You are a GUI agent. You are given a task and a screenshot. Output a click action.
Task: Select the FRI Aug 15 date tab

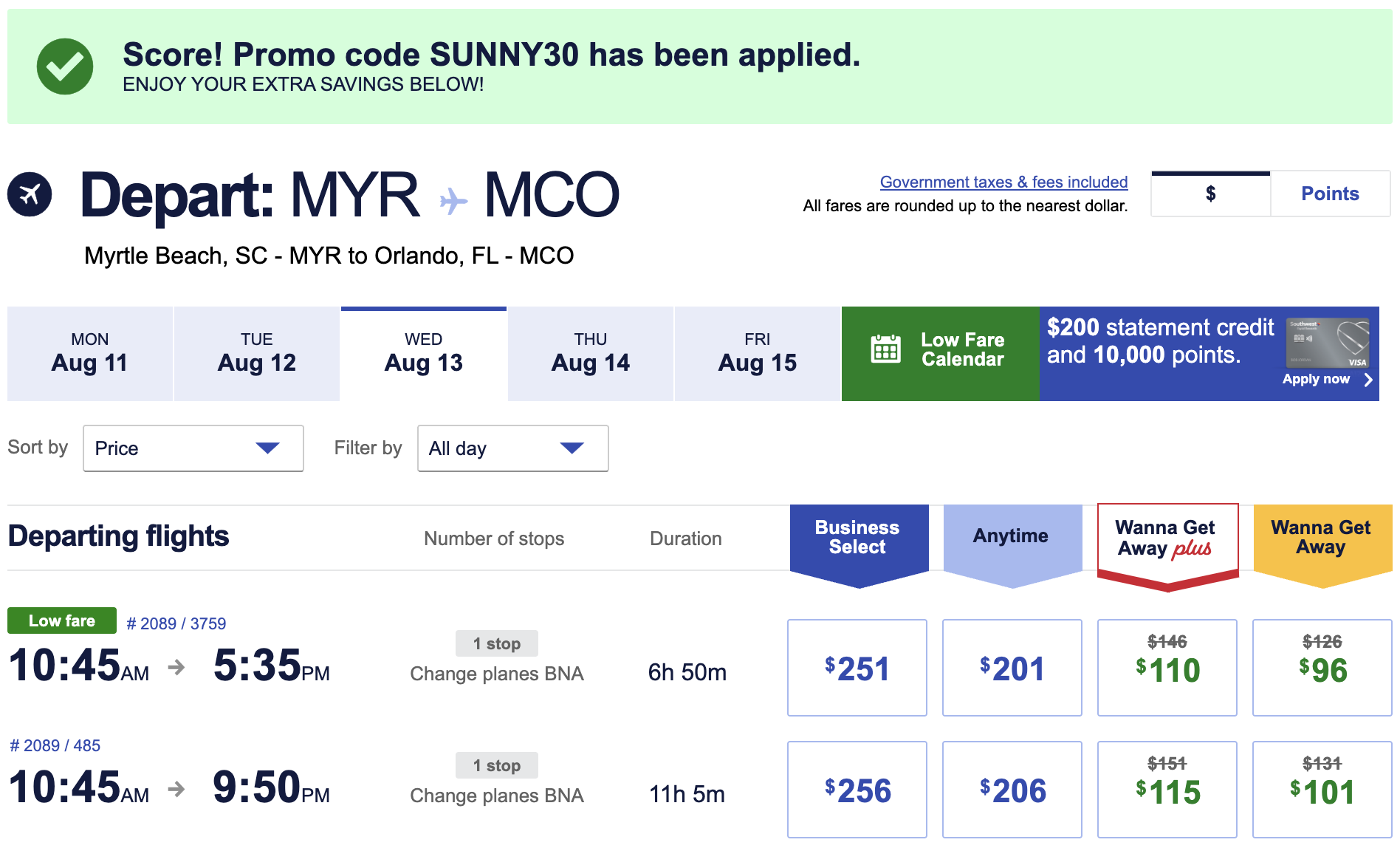click(758, 354)
